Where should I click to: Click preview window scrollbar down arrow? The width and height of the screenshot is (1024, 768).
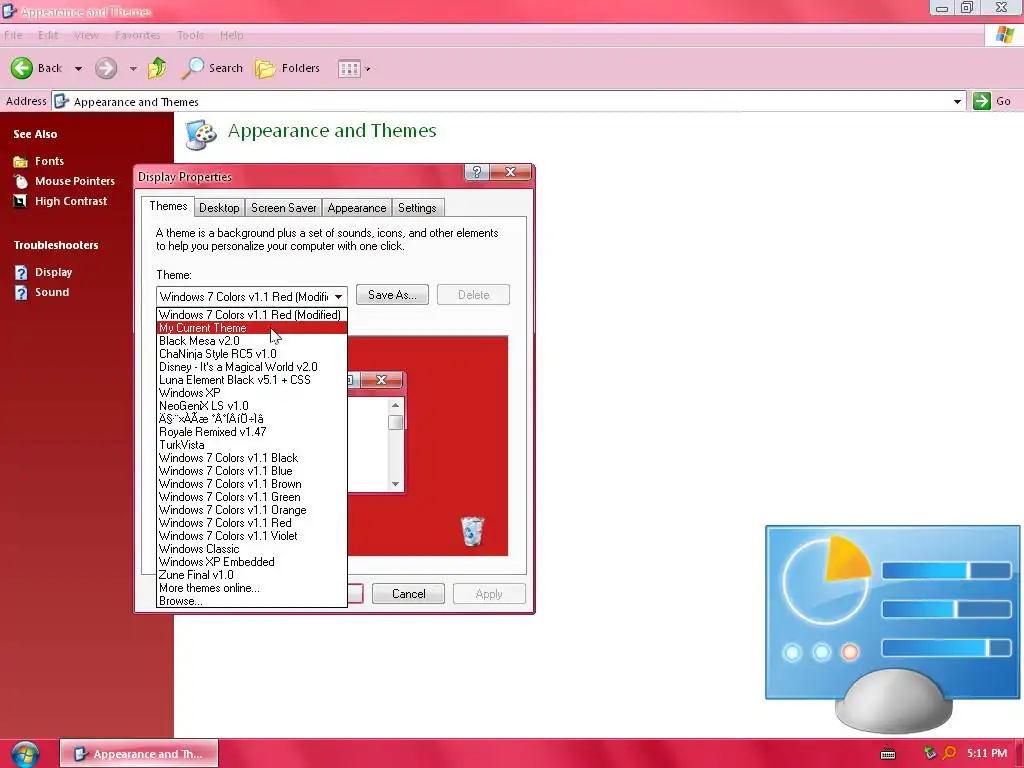pyautogui.click(x=395, y=484)
